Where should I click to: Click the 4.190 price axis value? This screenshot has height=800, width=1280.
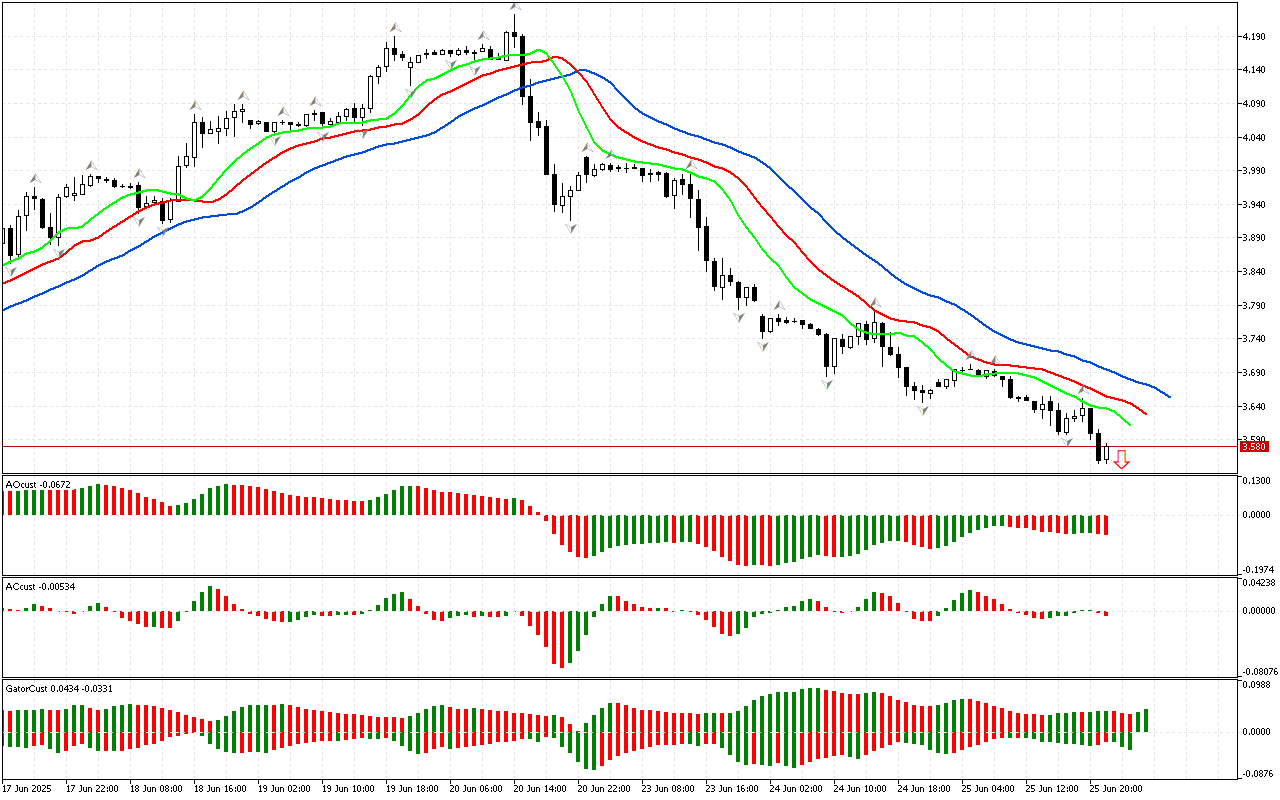tap(1254, 37)
